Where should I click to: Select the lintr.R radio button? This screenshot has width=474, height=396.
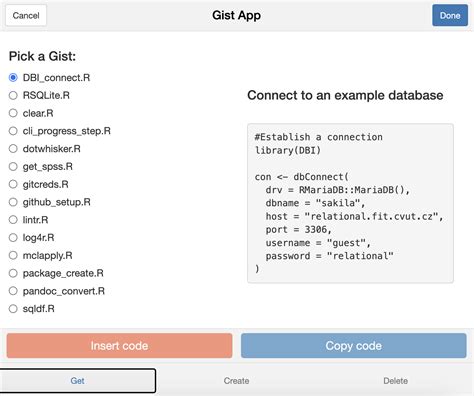tap(13, 220)
